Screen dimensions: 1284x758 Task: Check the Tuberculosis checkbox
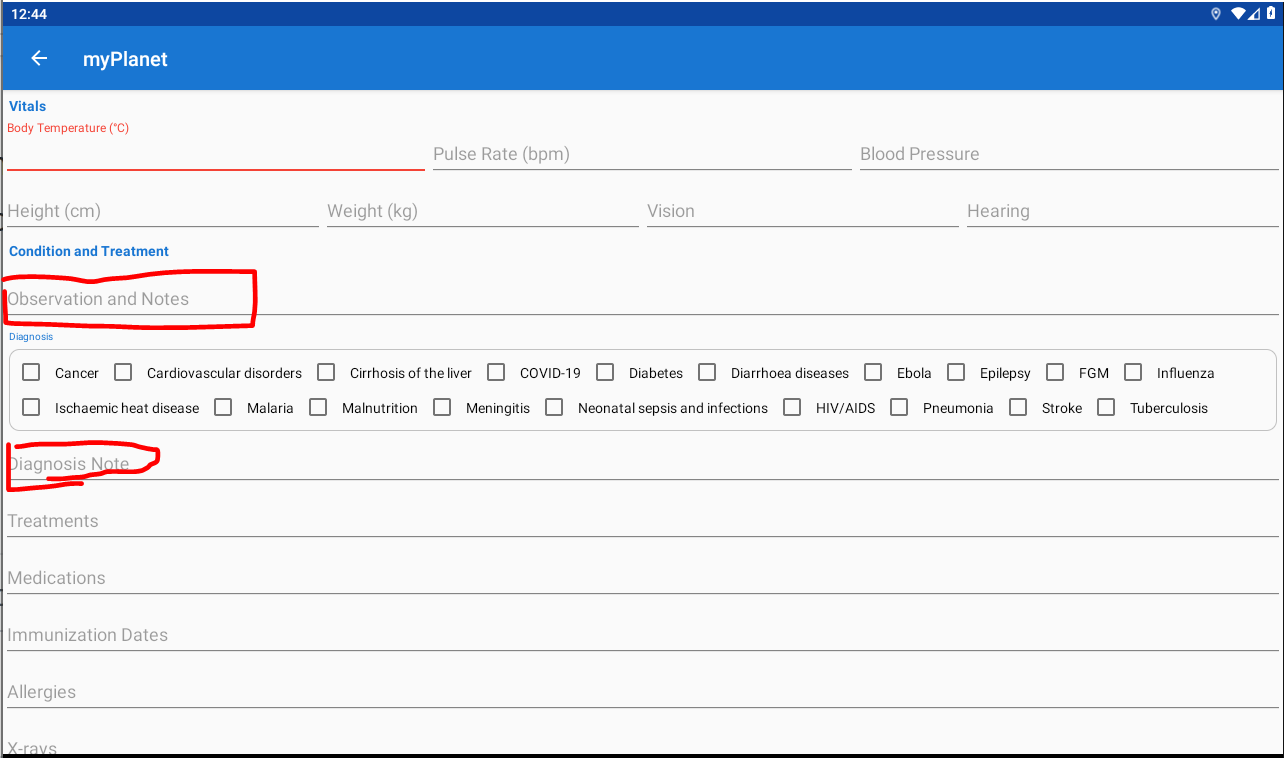[x=1106, y=407]
